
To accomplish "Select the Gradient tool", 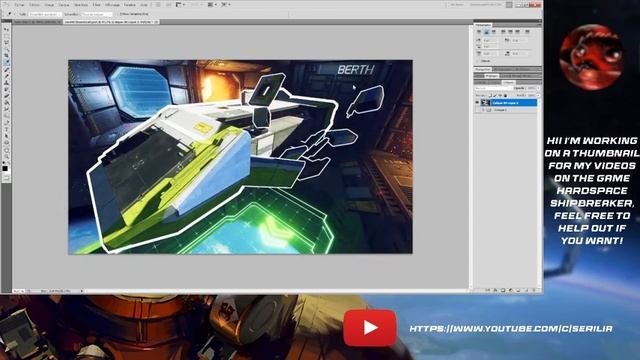I will [x=6, y=102].
